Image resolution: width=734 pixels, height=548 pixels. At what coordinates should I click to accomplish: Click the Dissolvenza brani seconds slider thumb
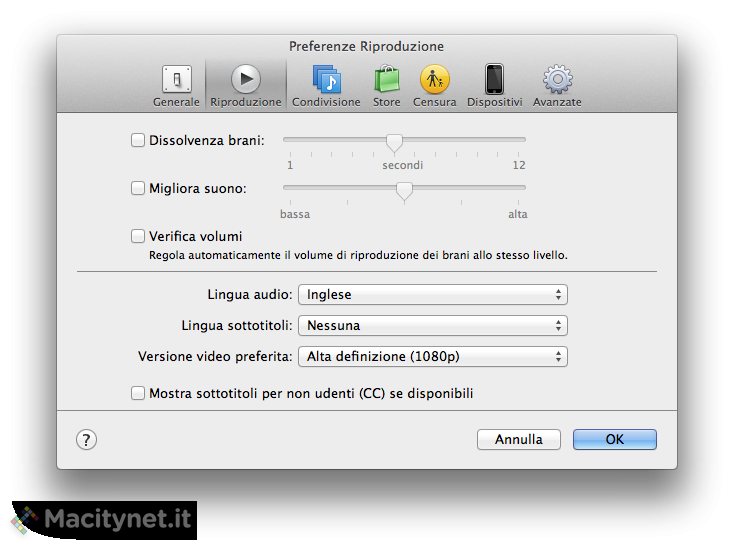pyautogui.click(x=394, y=142)
